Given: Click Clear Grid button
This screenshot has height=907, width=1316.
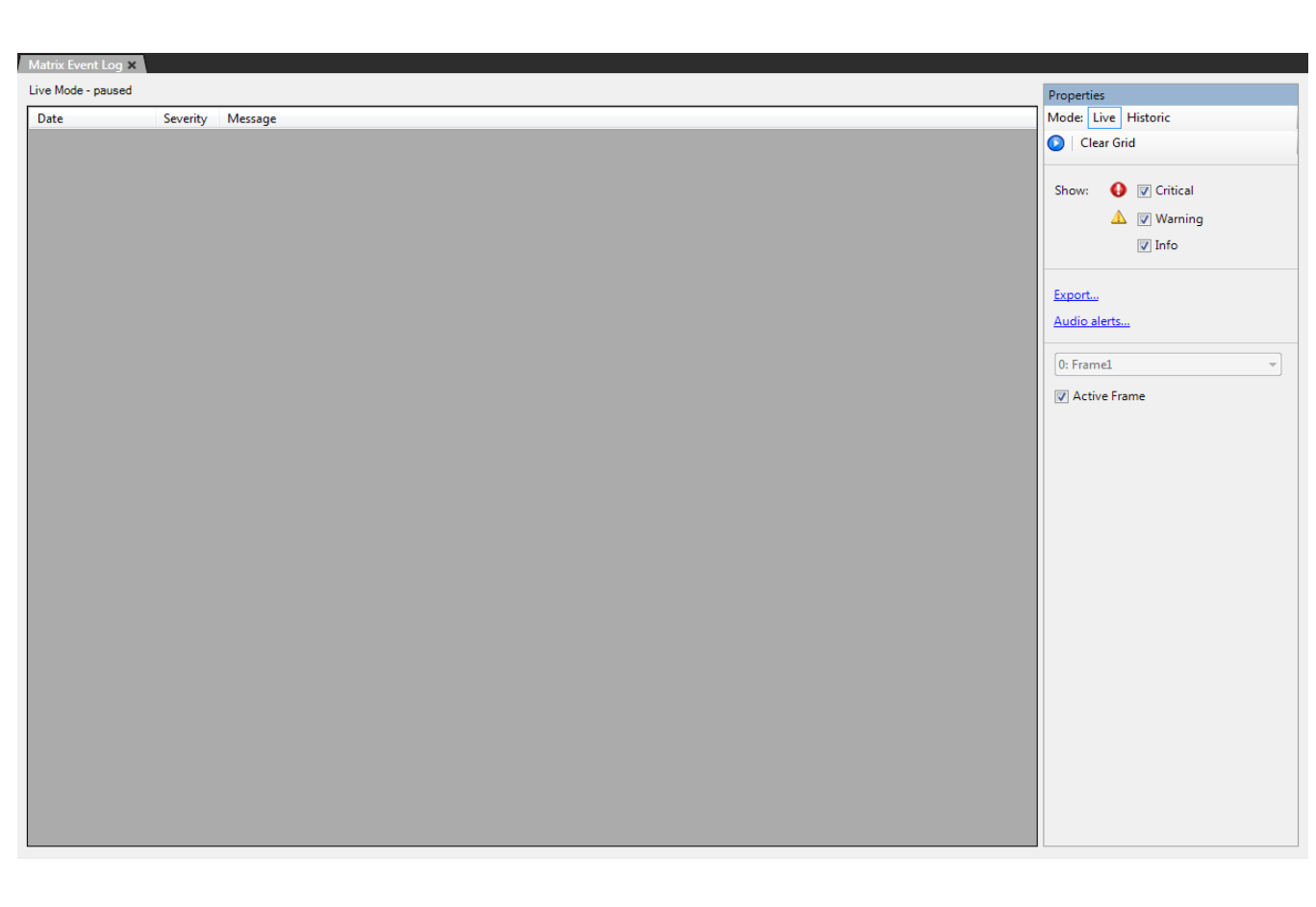Looking at the screenshot, I should tap(1107, 142).
